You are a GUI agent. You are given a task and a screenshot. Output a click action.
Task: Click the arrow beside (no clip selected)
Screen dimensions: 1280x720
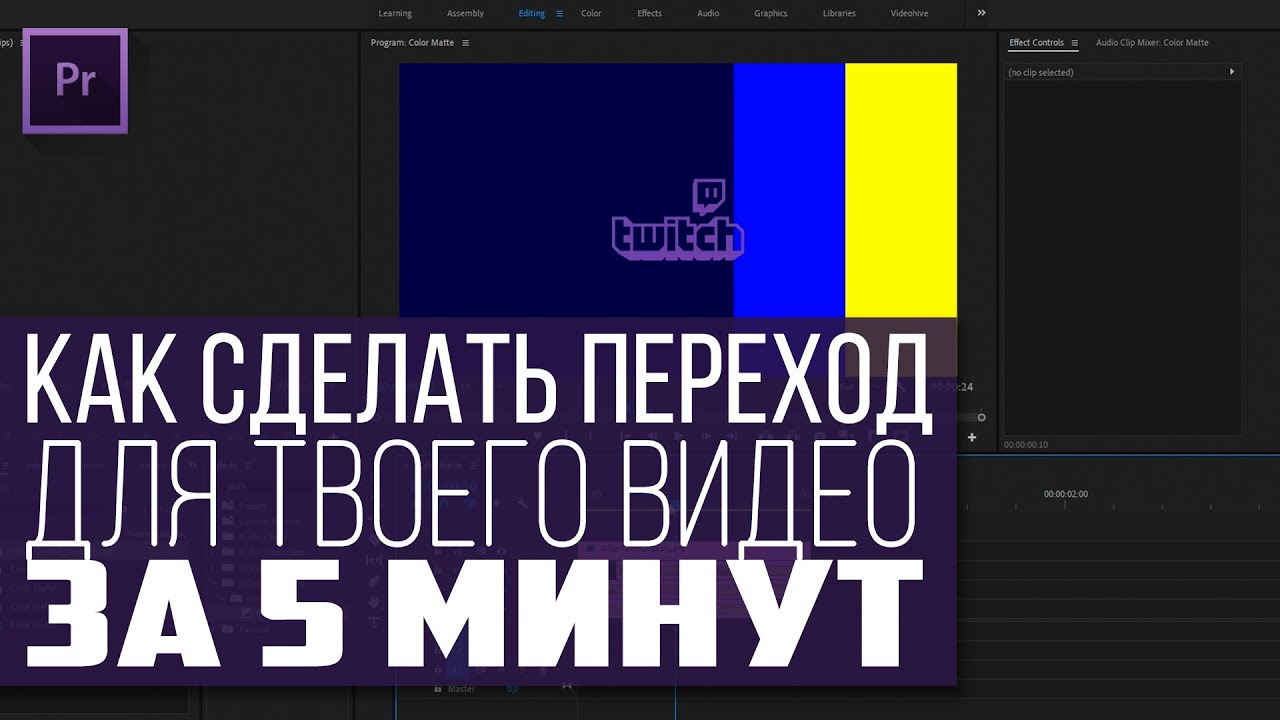coord(1232,72)
